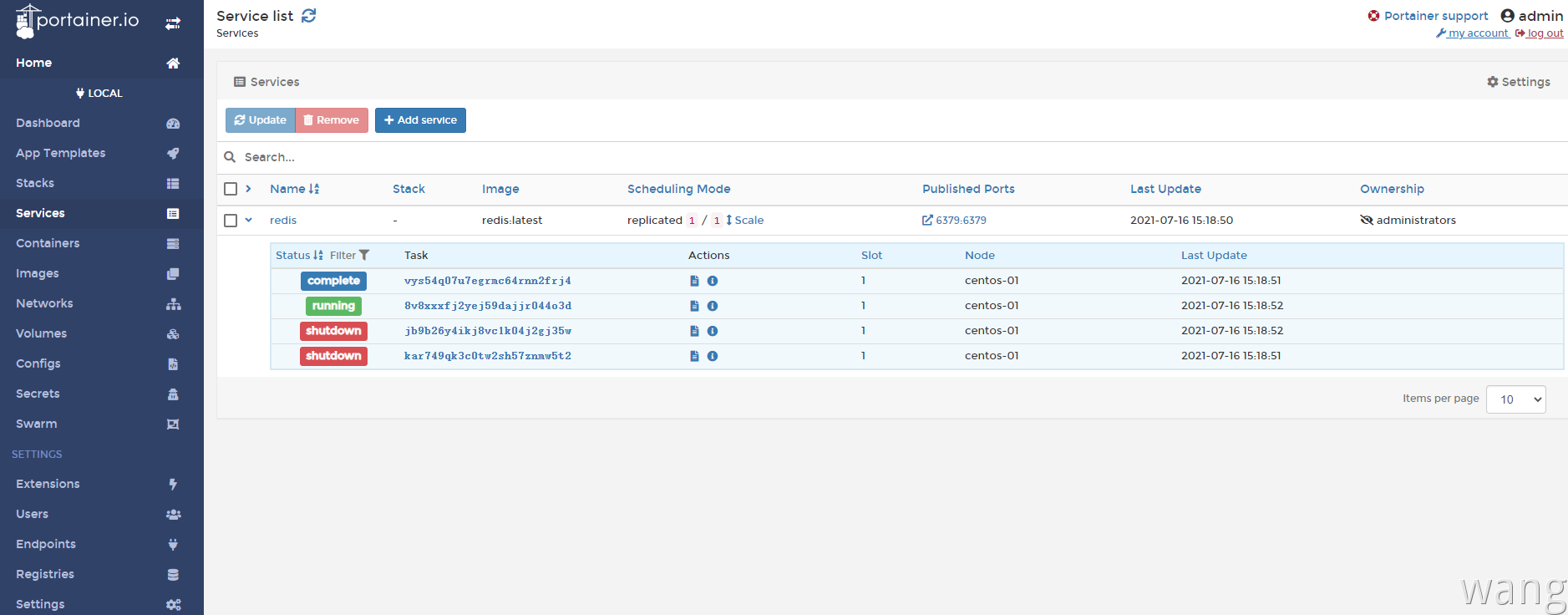Inspect info icon of the complete task

[713, 281]
